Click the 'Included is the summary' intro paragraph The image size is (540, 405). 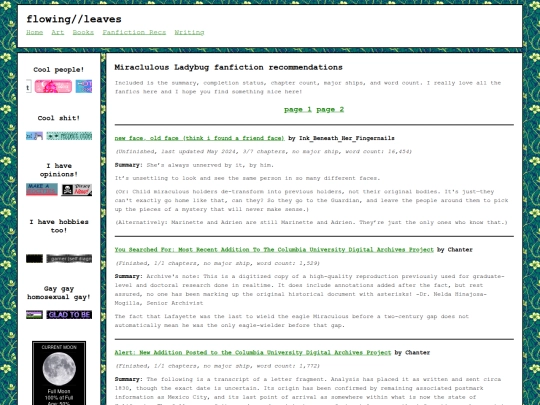pos(308,87)
